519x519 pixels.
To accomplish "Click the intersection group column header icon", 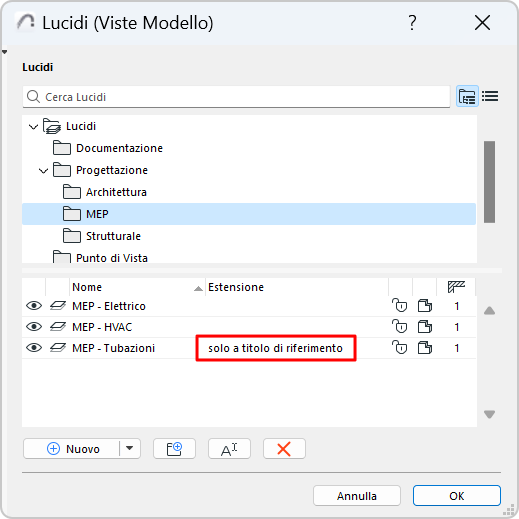I will click(456, 287).
